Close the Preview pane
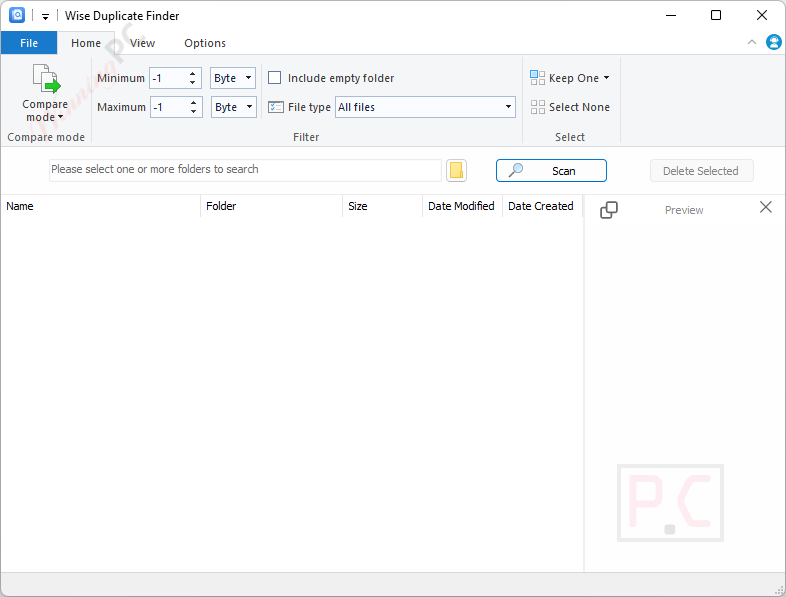Image resolution: width=786 pixels, height=597 pixels. point(765,207)
